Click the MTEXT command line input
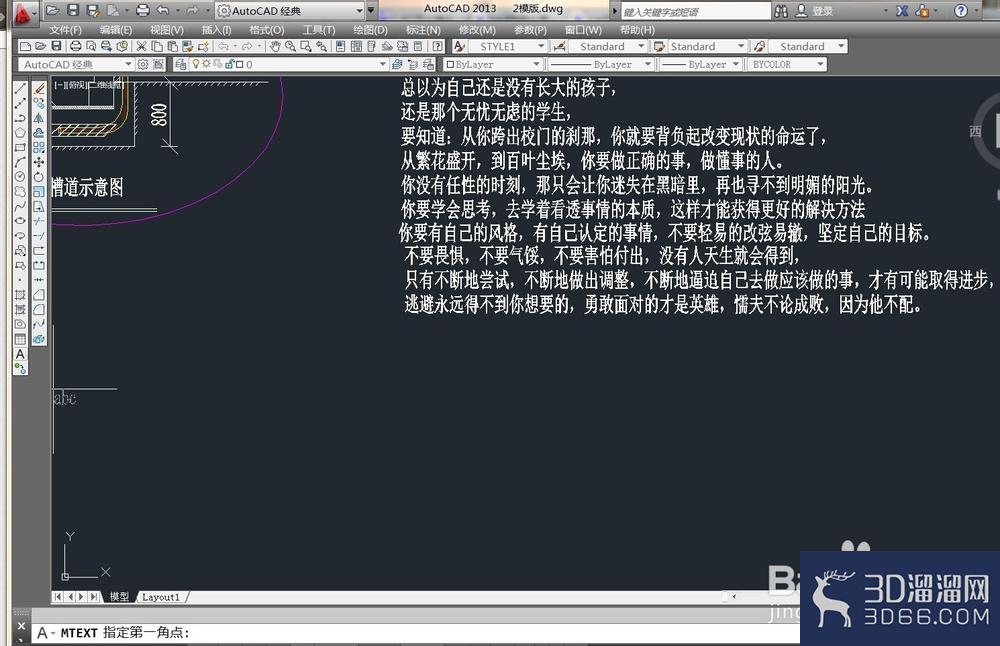The image size is (1000, 646). click(x=415, y=633)
